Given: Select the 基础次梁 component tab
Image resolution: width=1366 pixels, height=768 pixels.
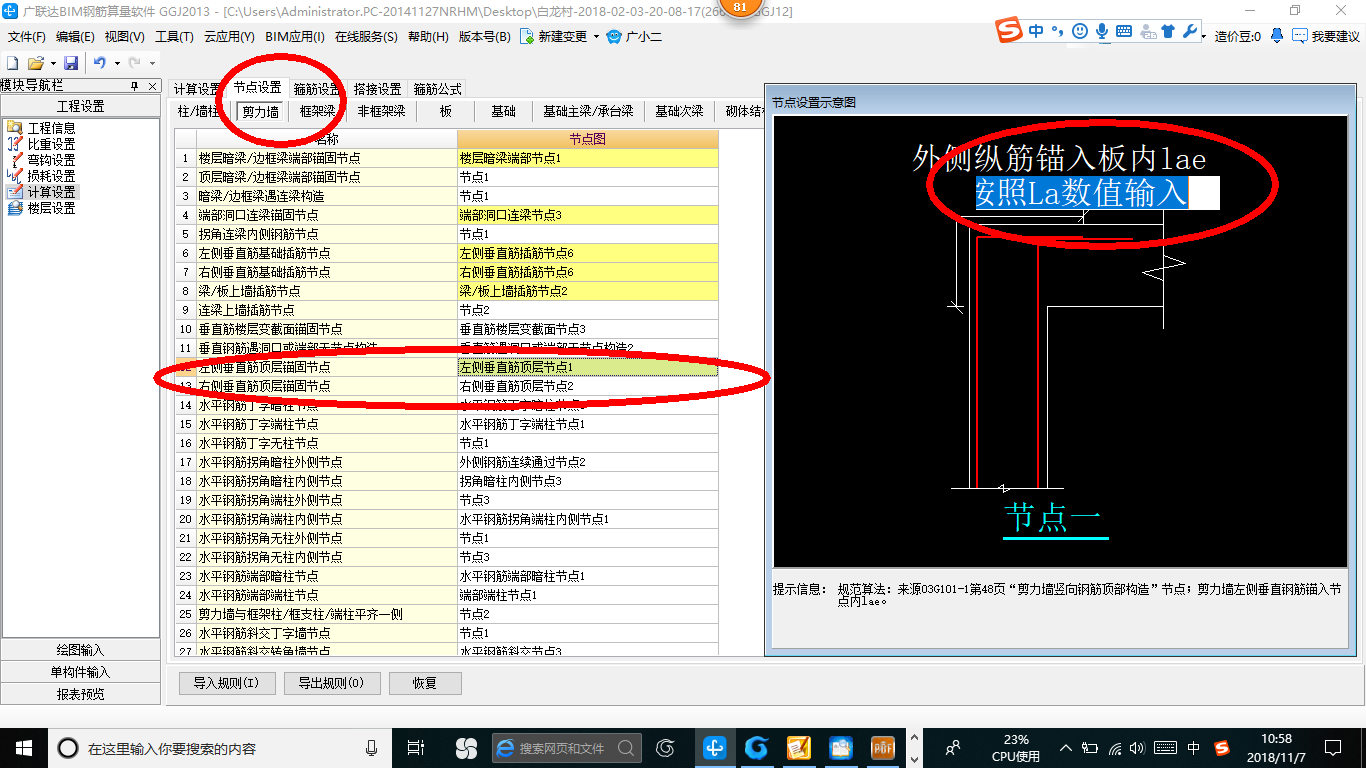Looking at the screenshot, I should [x=680, y=111].
